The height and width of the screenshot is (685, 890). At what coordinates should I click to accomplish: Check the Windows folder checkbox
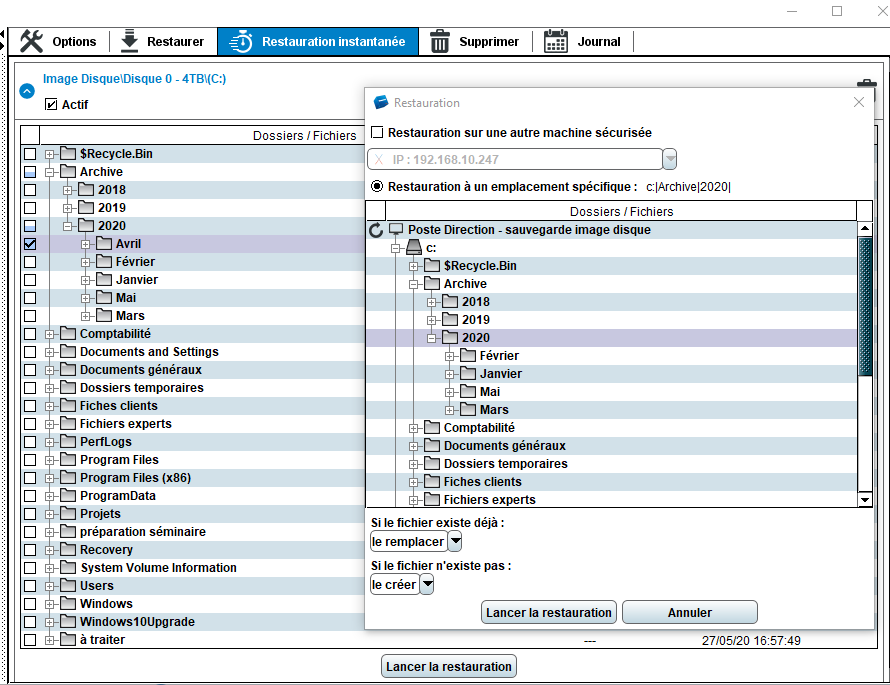(x=30, y=604)
